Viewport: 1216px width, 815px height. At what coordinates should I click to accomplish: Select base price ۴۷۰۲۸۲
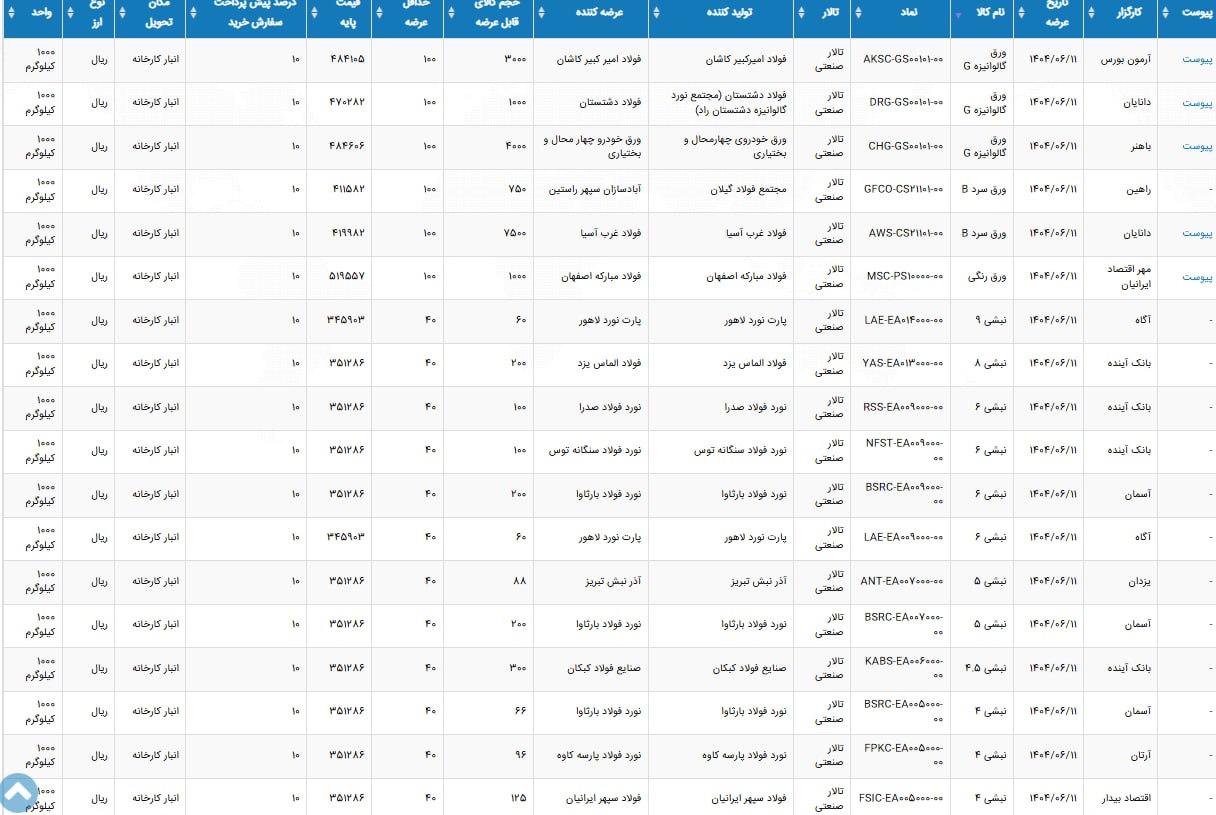coord(347,103)
